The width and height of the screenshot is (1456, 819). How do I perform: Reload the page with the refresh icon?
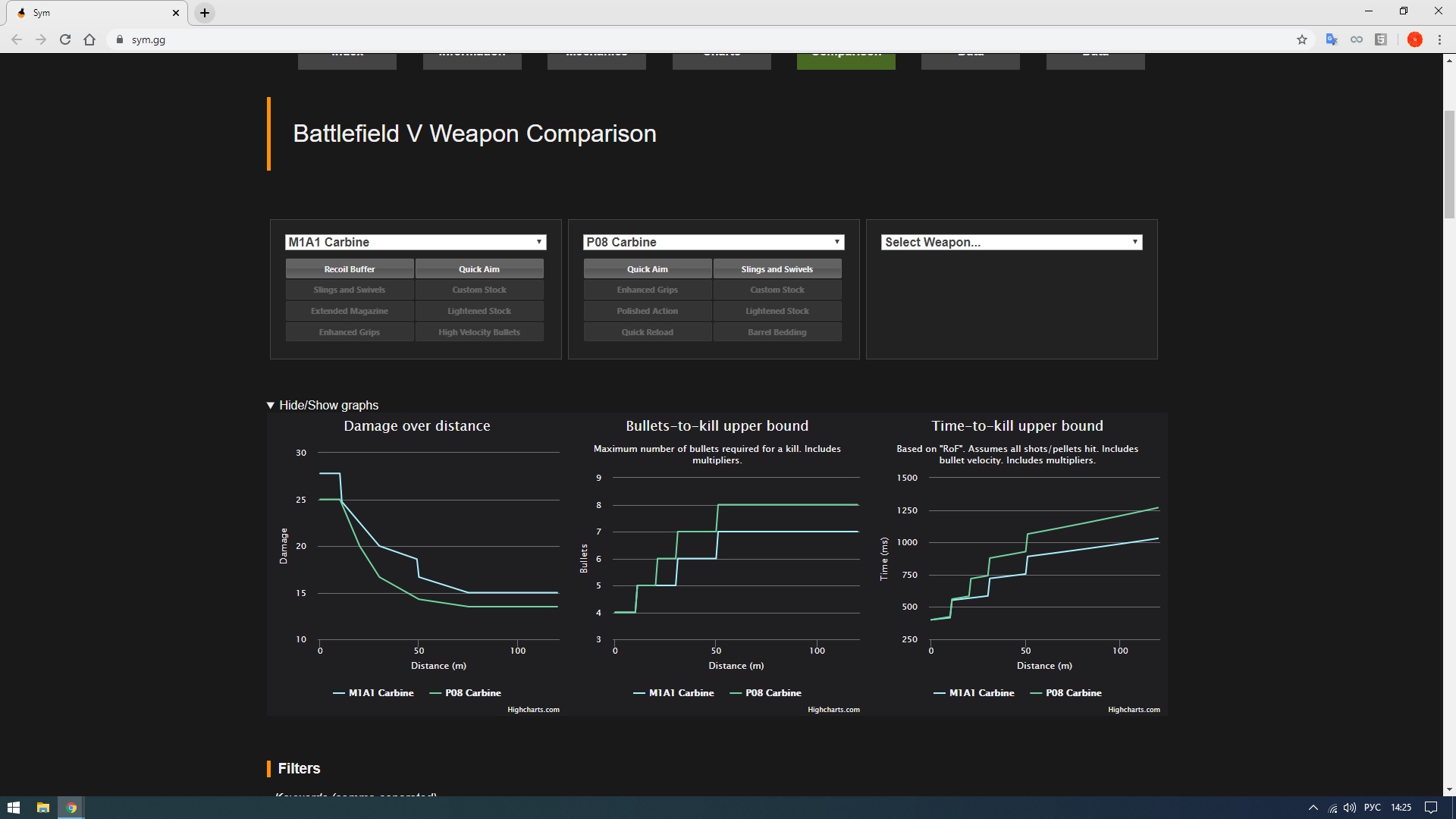tap(65, 39)
